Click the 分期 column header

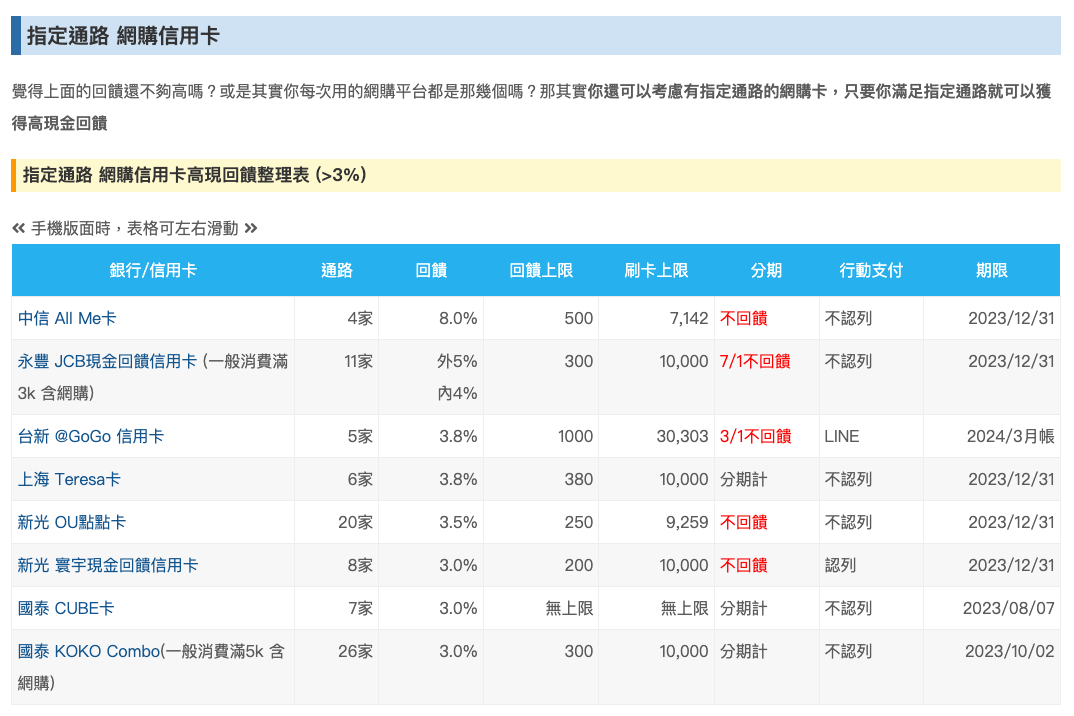pyautogui.click(x=766, y=271)
